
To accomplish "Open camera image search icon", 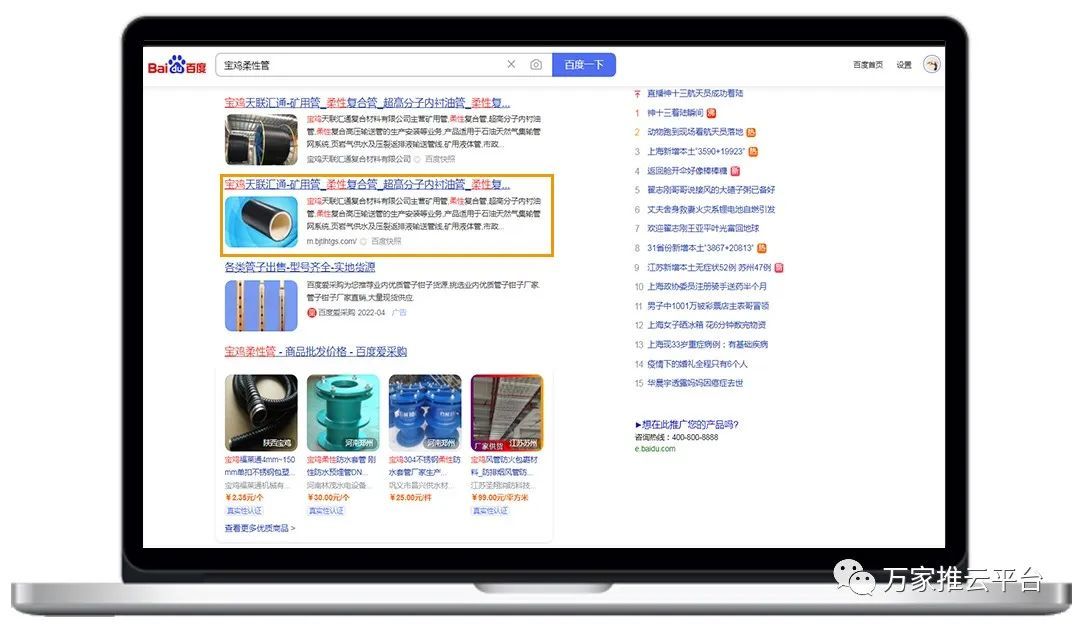I will tap(536, 65).
